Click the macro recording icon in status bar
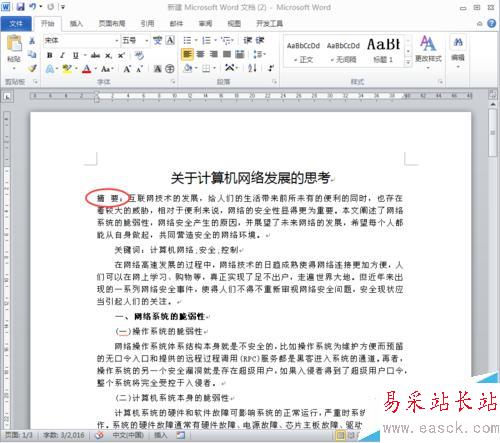This screenshot has height=443, width=500. tap(181, 435)
